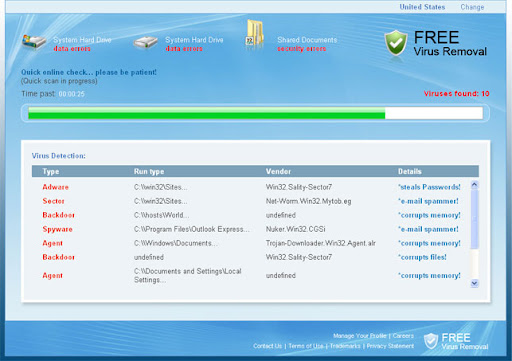This screenshot has height=361, width=512.
Task: Click the Type column header
Action: click(51, 171)
